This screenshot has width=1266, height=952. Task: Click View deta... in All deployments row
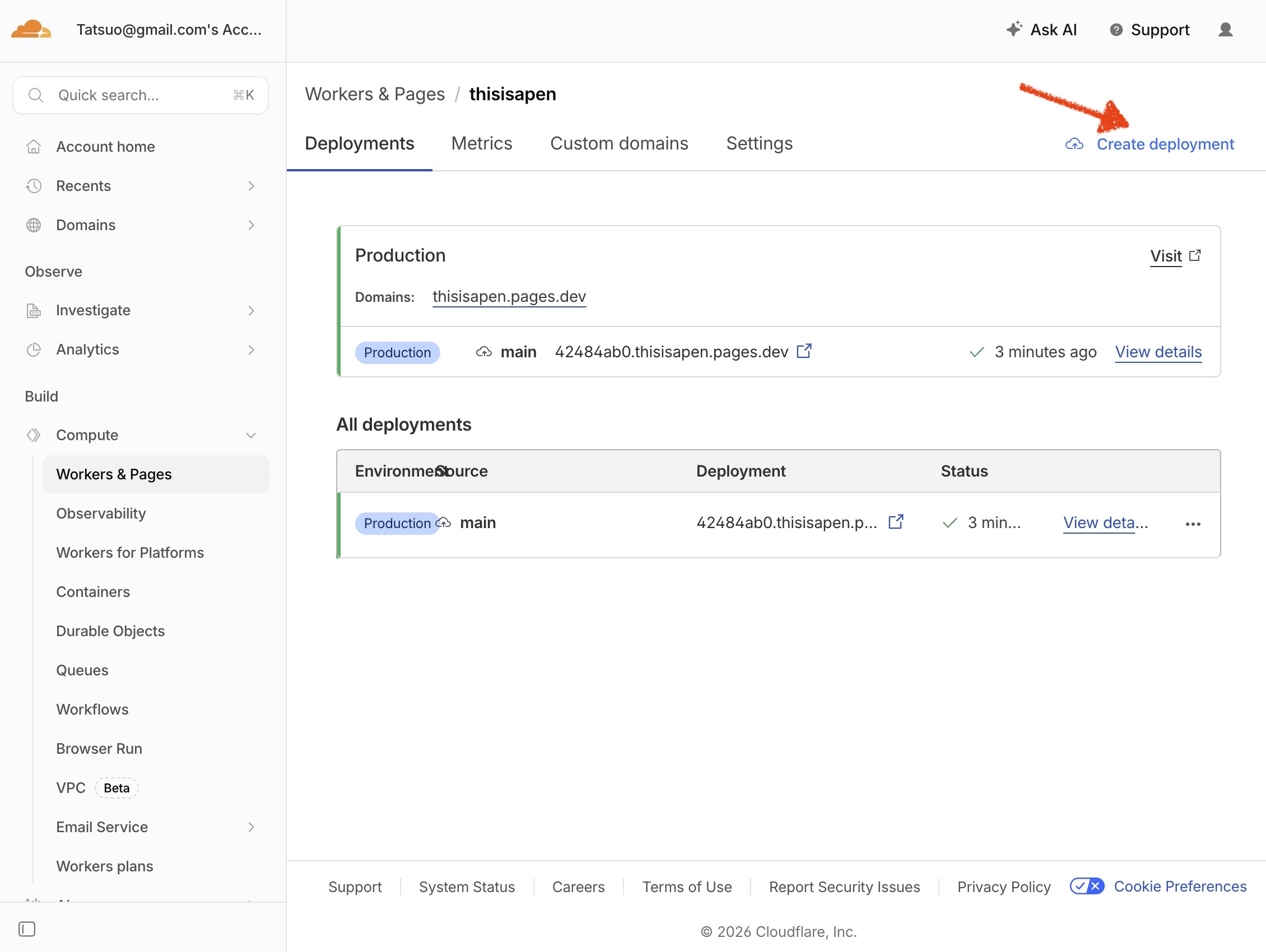pyautogui.click(x=1105, y=522)
